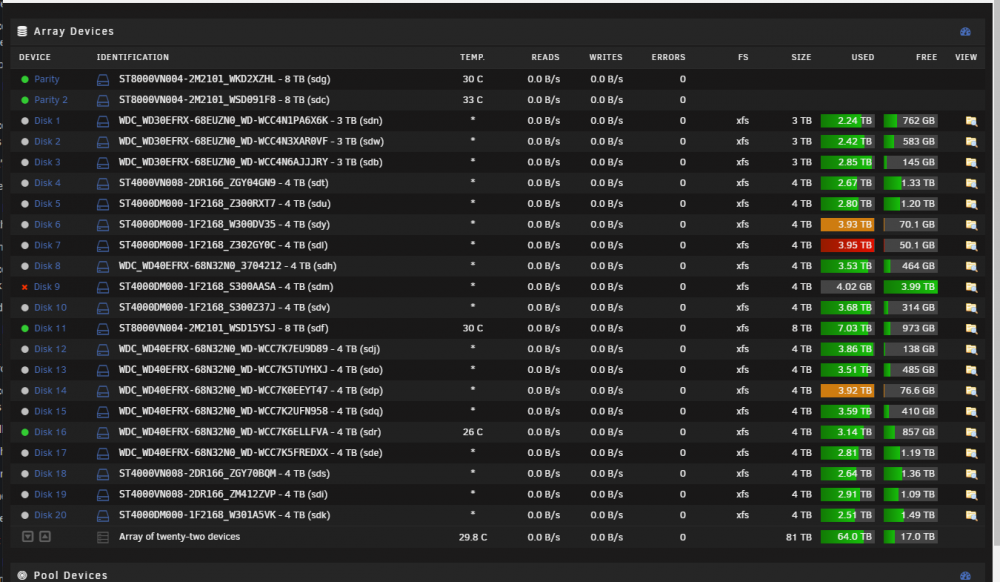Browse Disk 17 contents folder icon
Screen dimensions: 1000x582
pyautogui.click(x=971, y=453)
